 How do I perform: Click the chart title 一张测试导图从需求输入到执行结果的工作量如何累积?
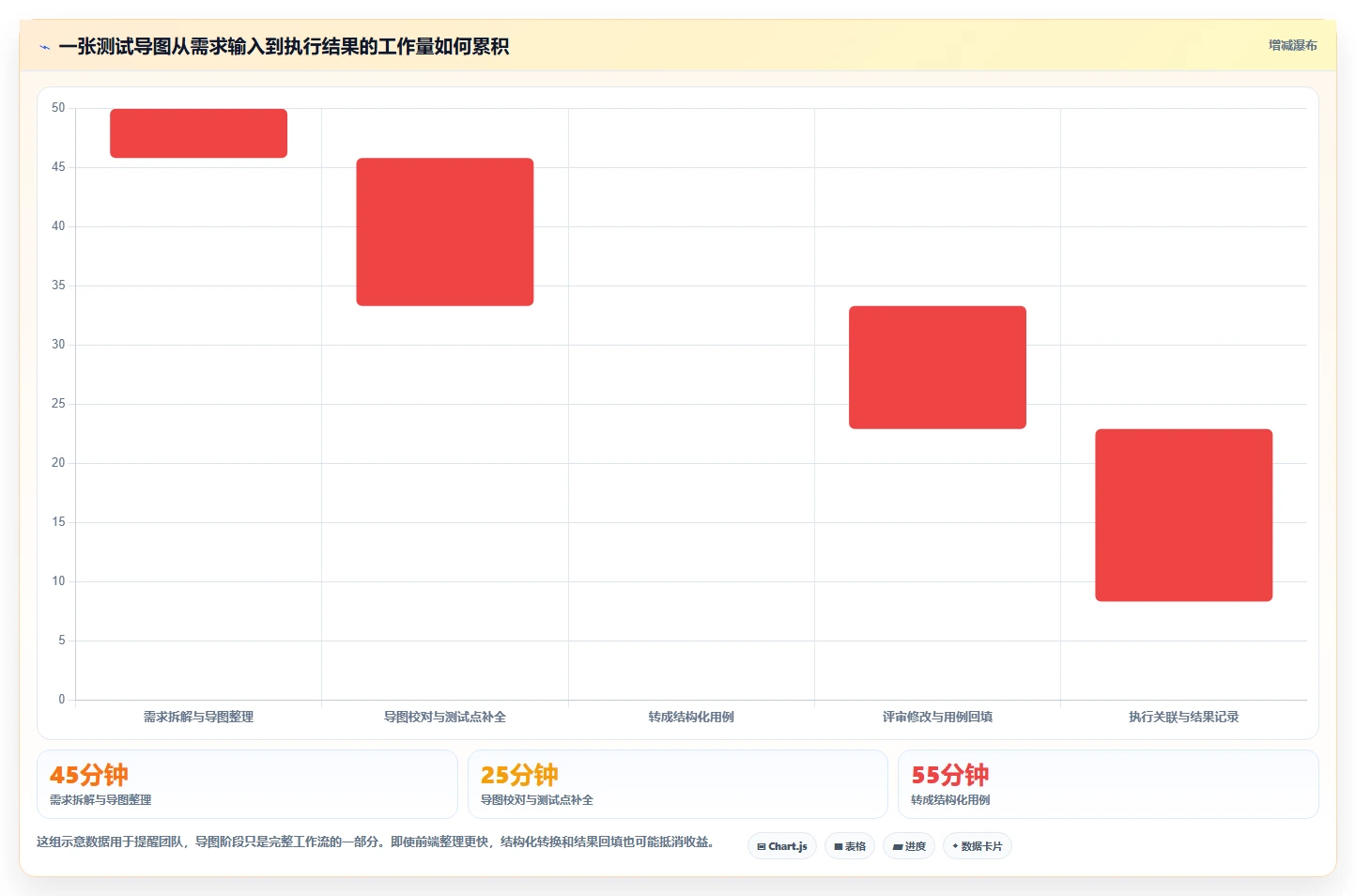tap(284, 46)
